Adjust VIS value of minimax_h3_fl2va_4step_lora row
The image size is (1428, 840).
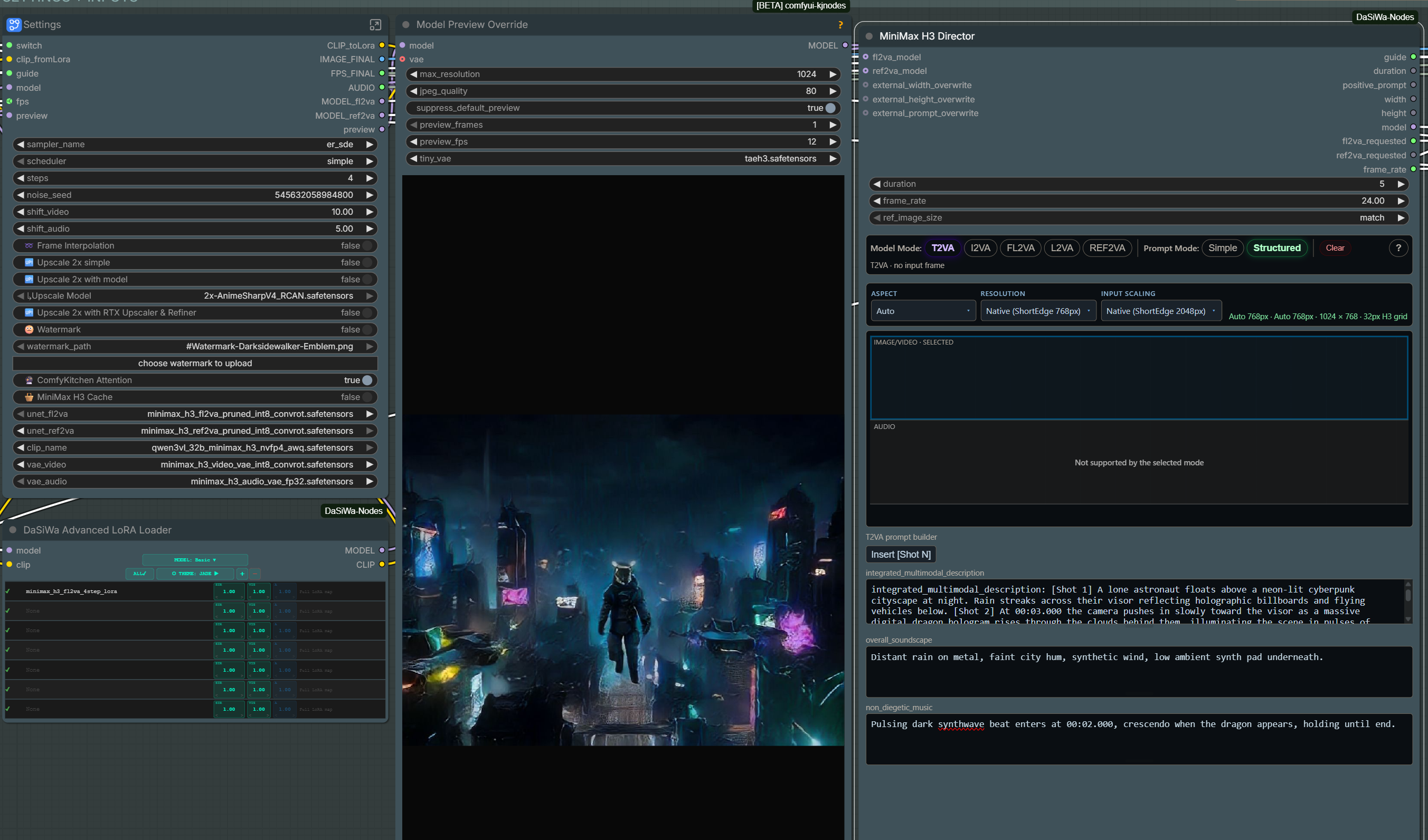[258, 592]
